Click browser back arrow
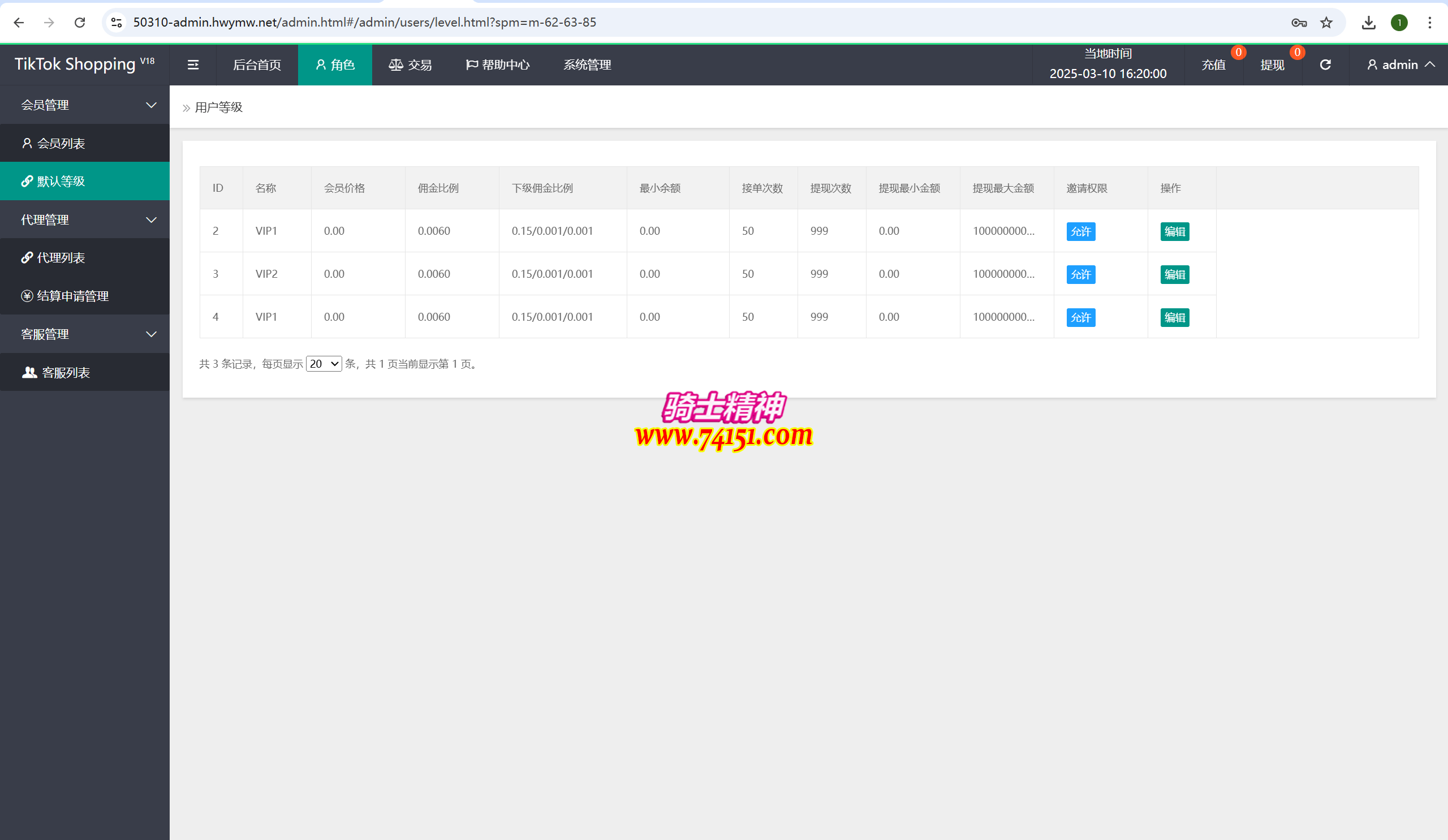Image resolution: width=1448 pixels, height=840 pixels. pyautogui.click(x=19, y=23)
